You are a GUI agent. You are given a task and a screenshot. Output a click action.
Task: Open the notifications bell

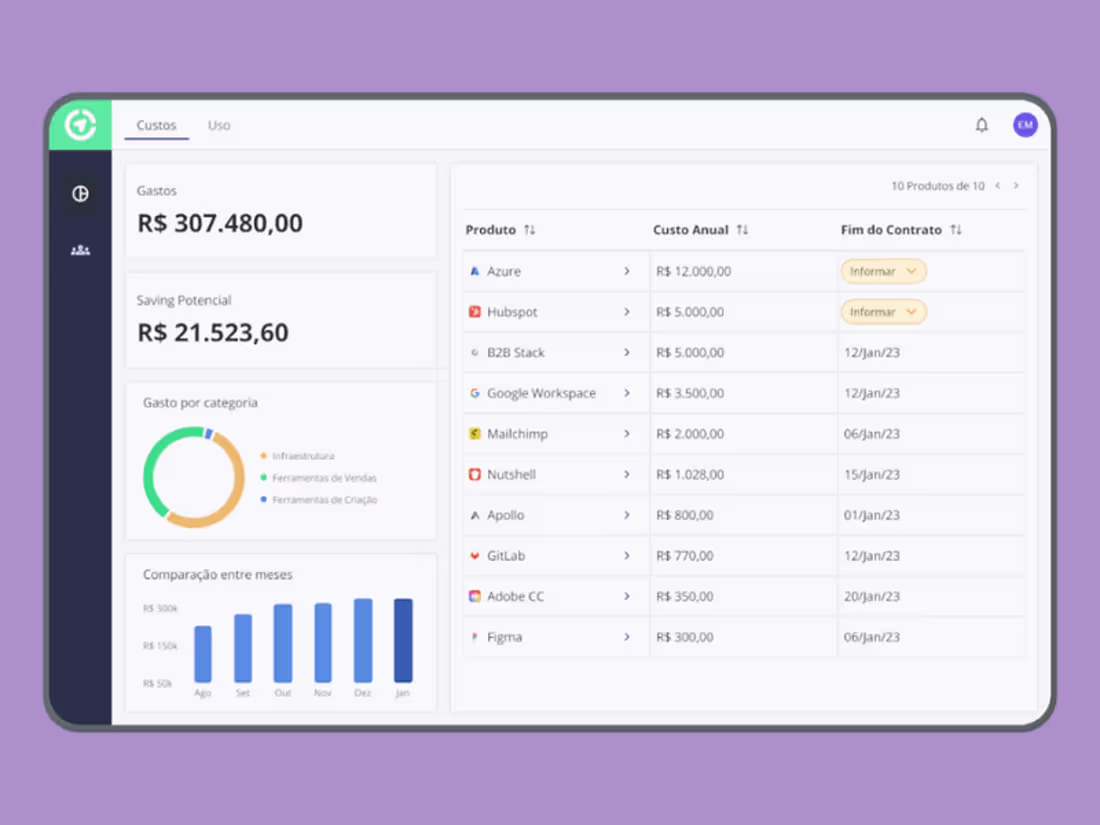click(x=981, y=125)
